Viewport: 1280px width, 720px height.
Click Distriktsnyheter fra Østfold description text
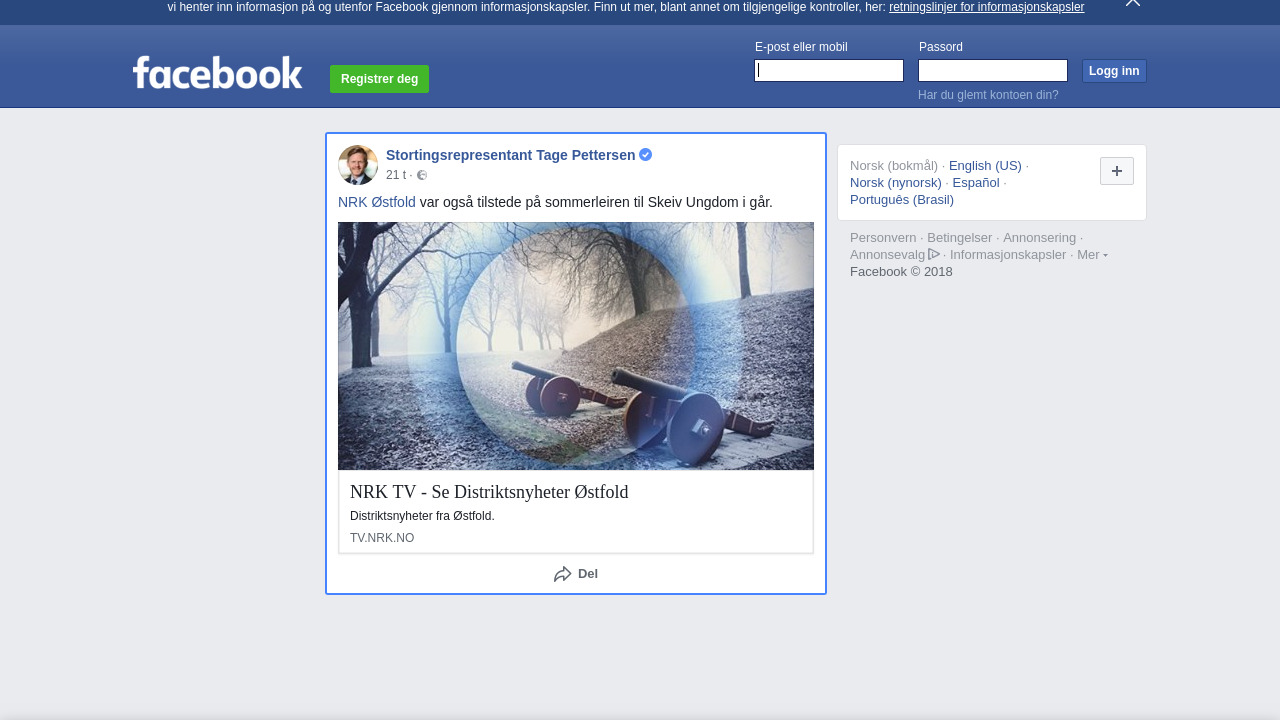click(x=422, y=516)
